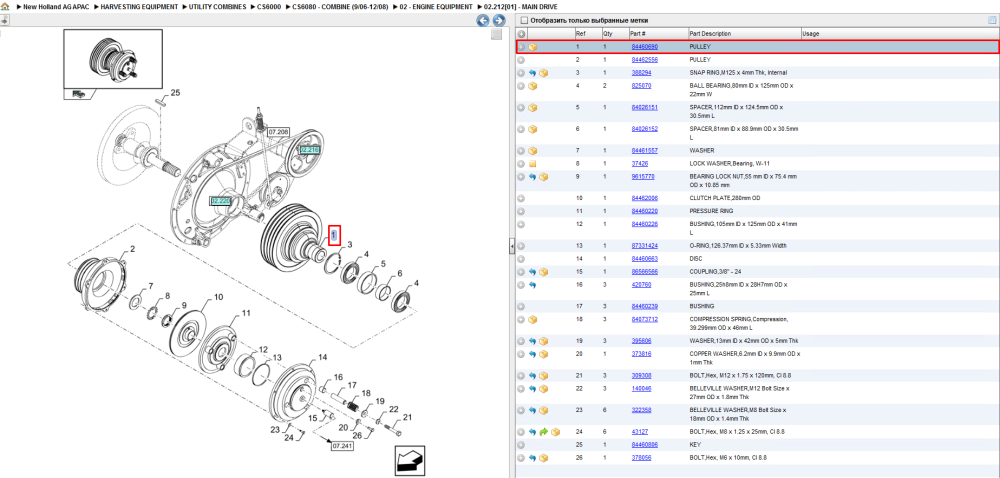
Task: Collapse the parts list using splitter handle
Action: [511, 247]
